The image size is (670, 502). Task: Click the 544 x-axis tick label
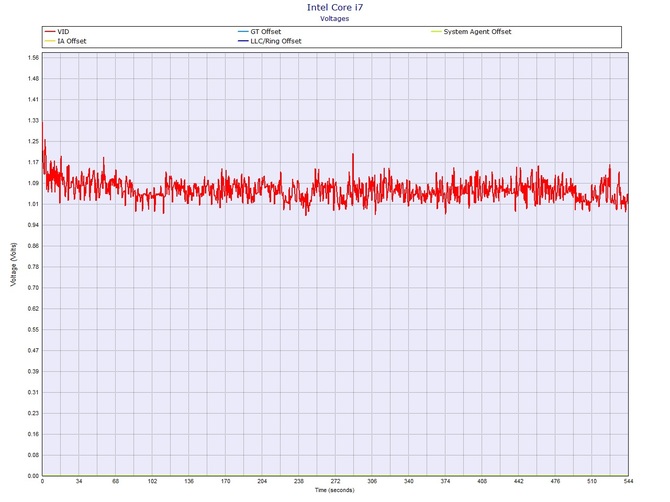(629, 481)
